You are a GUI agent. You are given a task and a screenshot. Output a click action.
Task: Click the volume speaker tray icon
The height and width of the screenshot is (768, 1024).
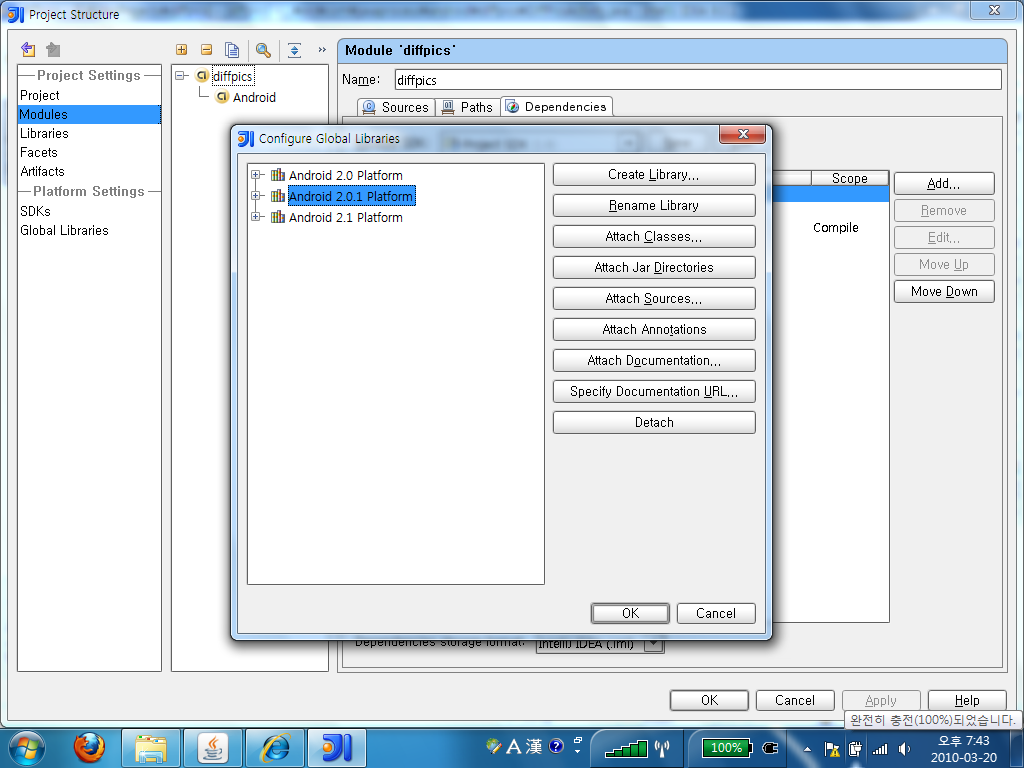point(904,749)
